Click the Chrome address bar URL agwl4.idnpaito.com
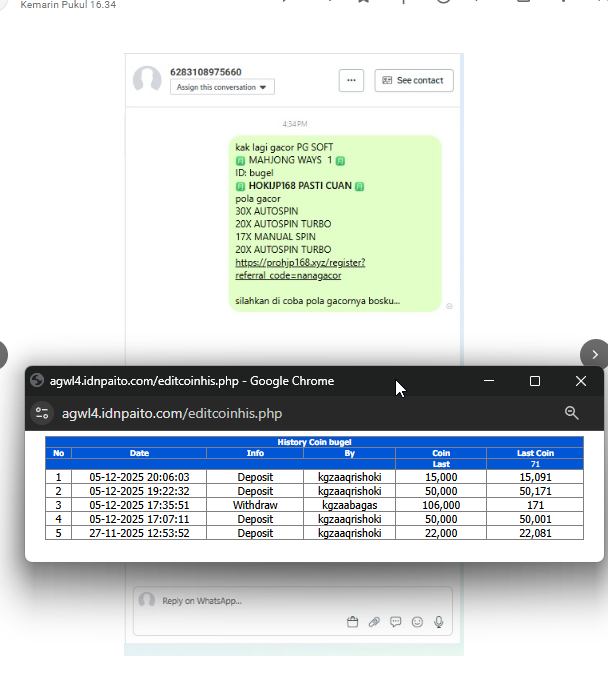The image size is (608, 686). click(172, 413)
